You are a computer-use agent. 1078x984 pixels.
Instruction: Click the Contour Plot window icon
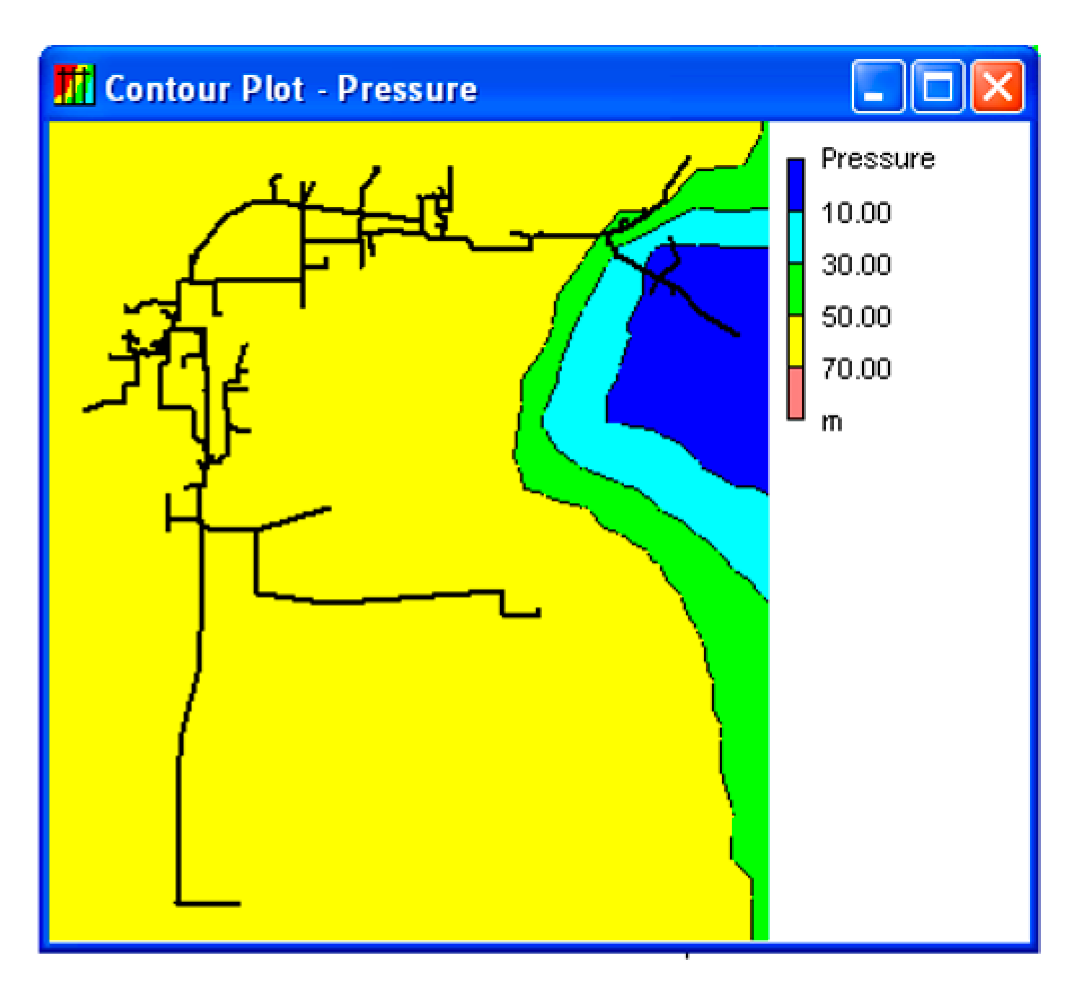click(74, 86)
